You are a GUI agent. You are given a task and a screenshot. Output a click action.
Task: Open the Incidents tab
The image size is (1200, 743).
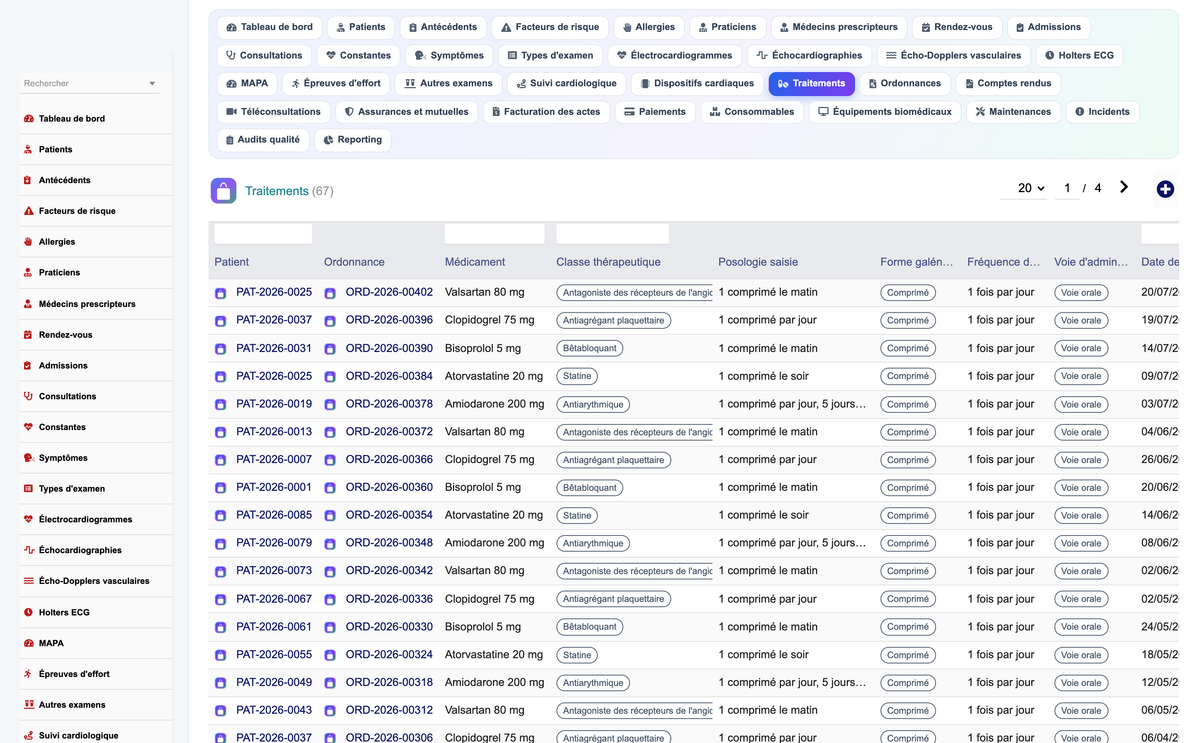tap(1102, 112)
